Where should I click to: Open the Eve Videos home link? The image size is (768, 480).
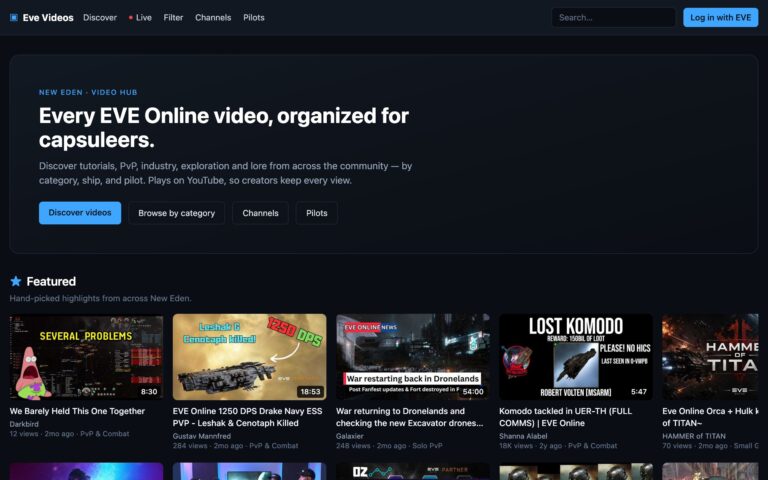[42, 18]
